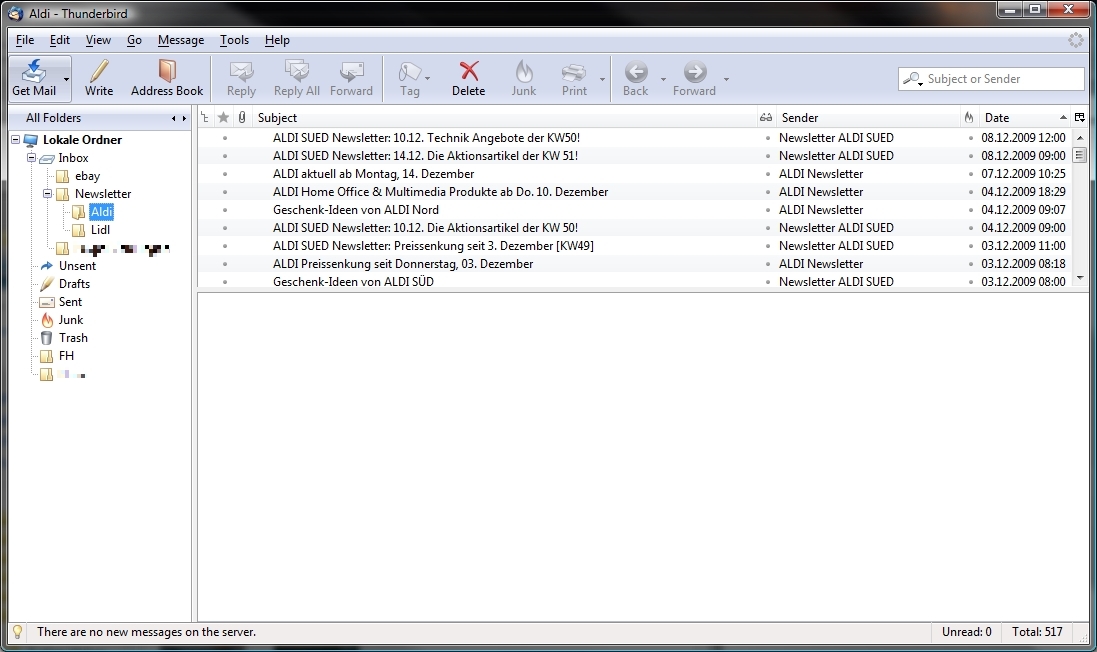The width and height of the screenshot is (1097, 652).
Task: Open the column picker icon
Action: (x=1080, y=118)
